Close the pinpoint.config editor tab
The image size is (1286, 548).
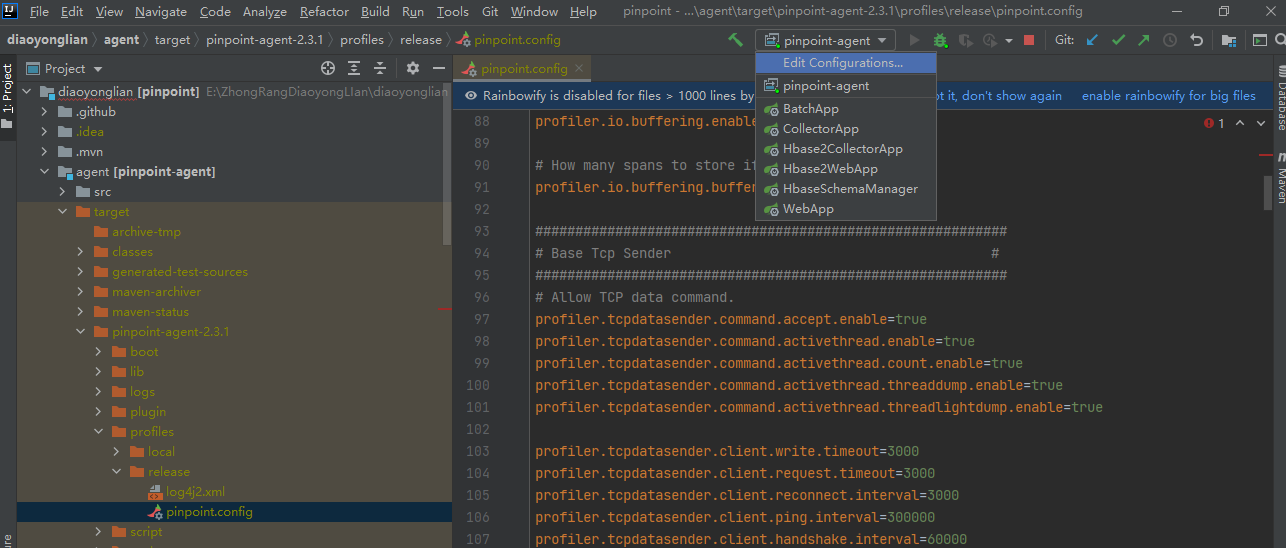[x=578, y=69]
